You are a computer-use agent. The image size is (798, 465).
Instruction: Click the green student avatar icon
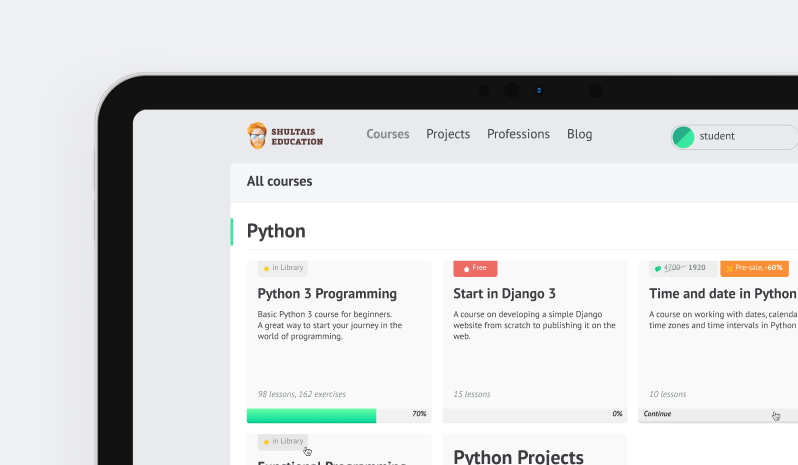(x=683, y=137)
